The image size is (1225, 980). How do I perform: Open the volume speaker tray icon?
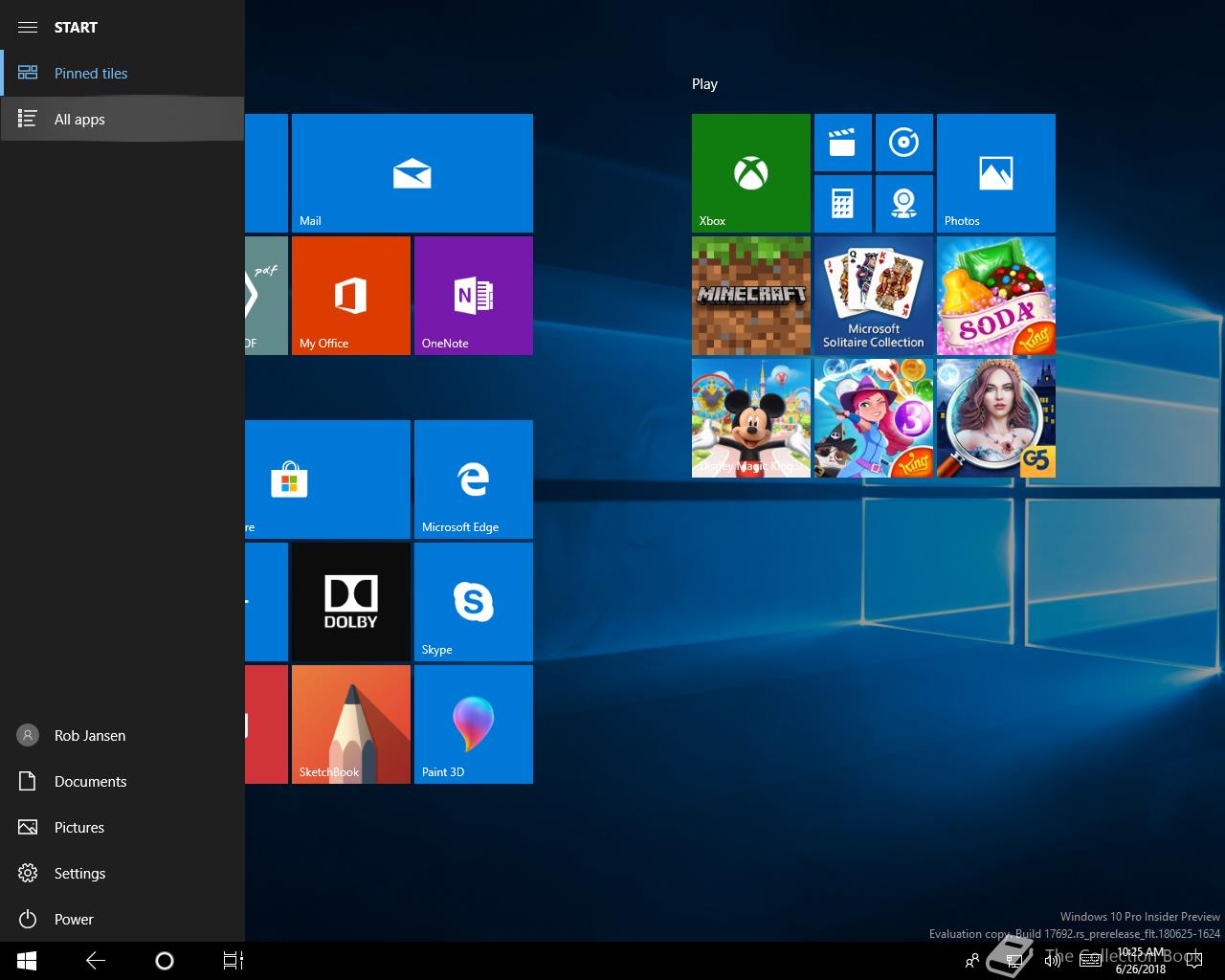point(1053,961)
